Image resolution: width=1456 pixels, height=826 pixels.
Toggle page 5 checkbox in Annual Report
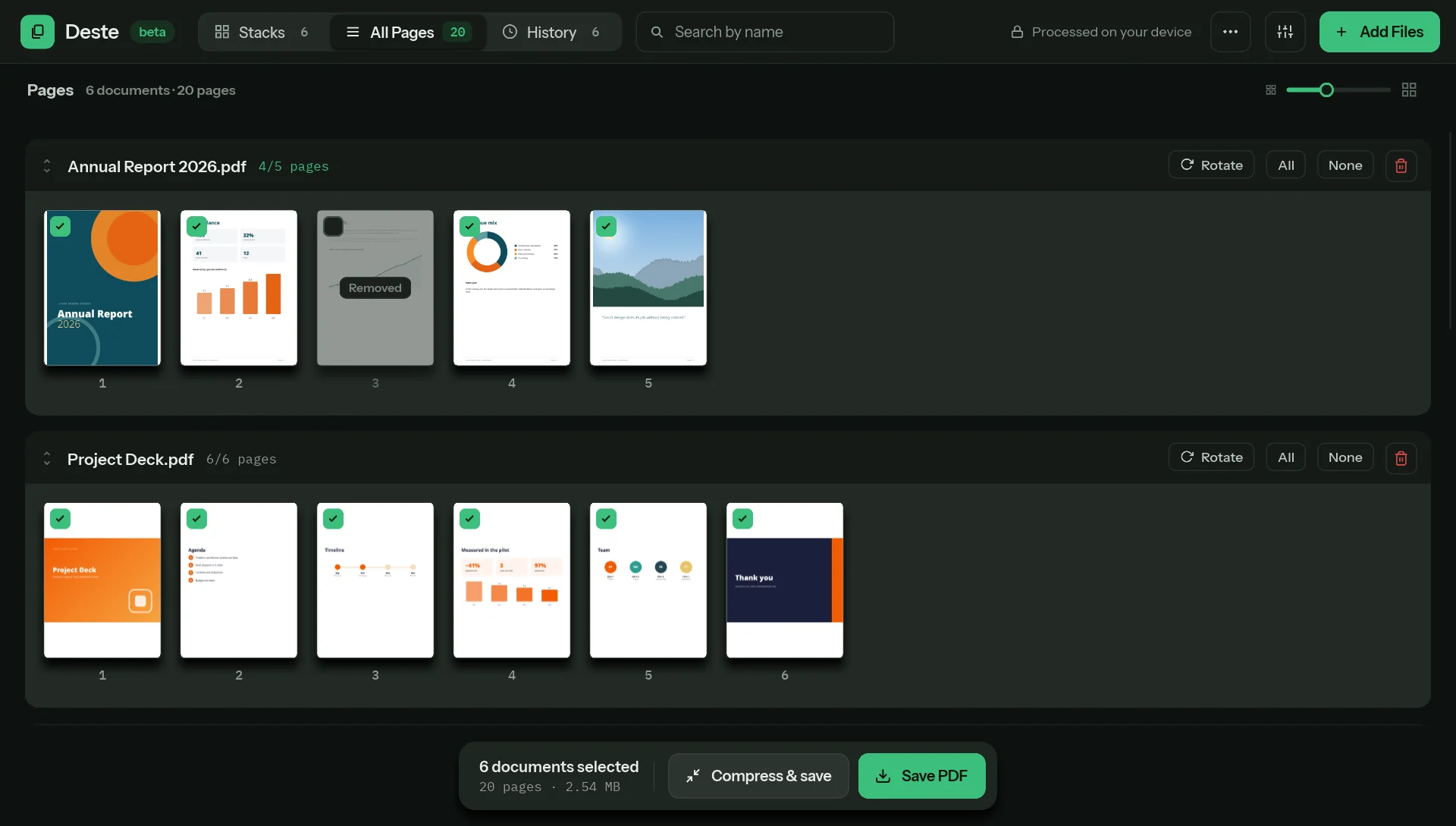pos(606,226)
